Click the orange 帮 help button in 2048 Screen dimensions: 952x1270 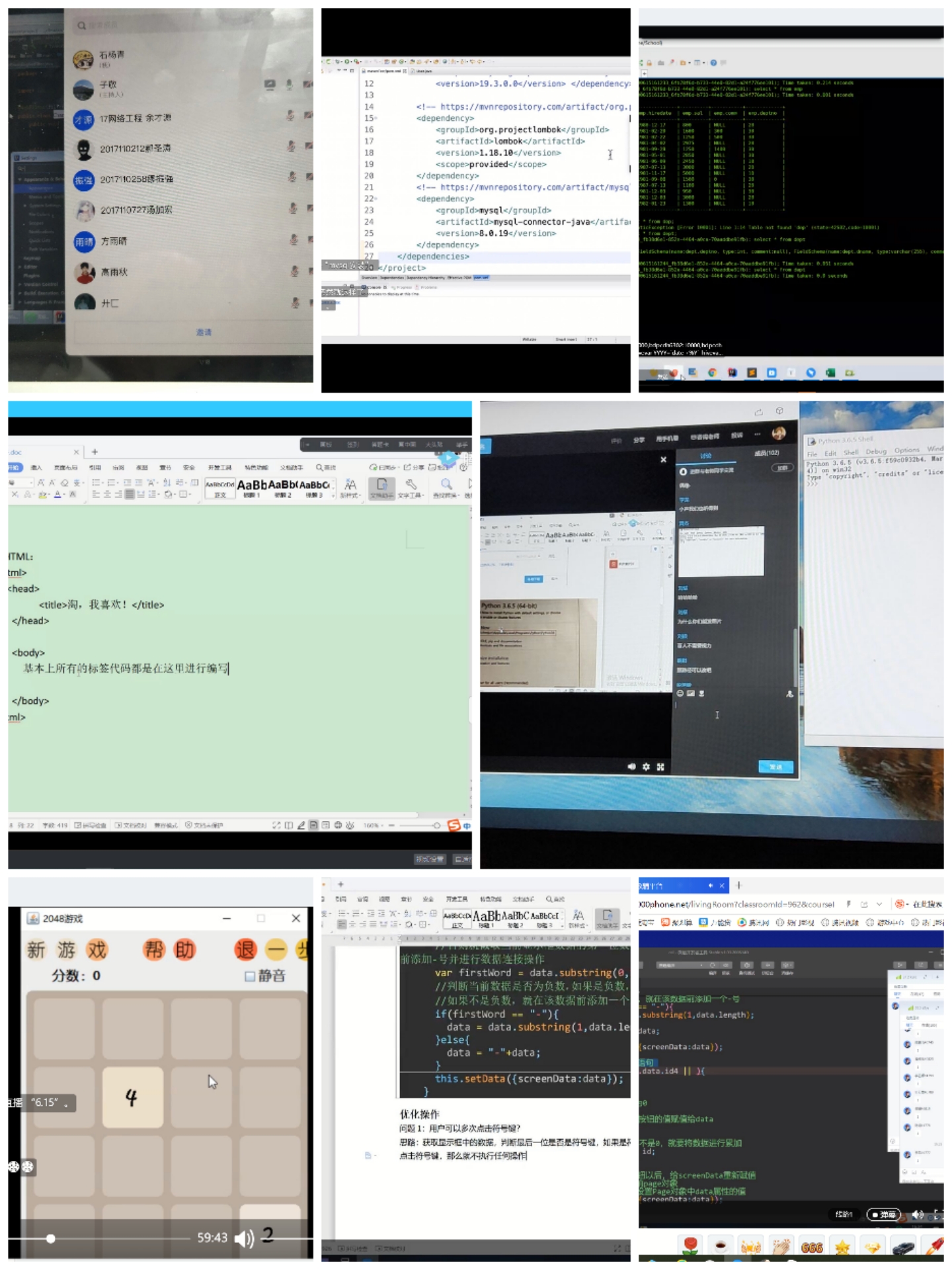(153, 950)
